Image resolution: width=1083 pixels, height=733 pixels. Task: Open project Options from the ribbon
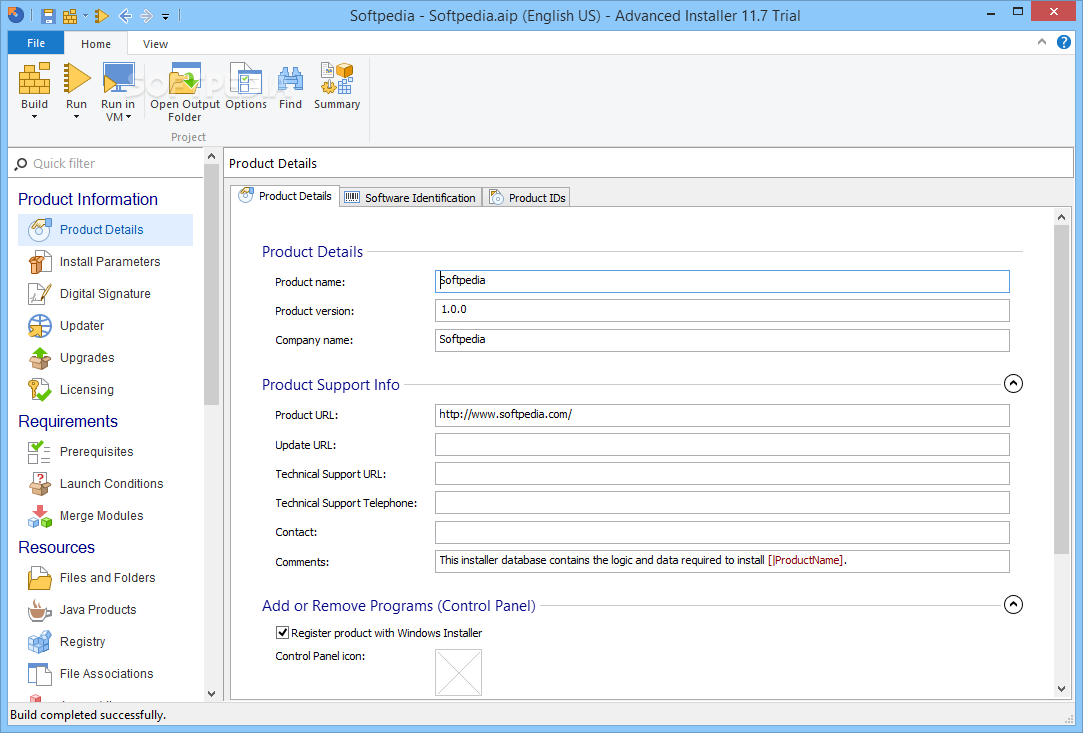click(x=246, y=86)
